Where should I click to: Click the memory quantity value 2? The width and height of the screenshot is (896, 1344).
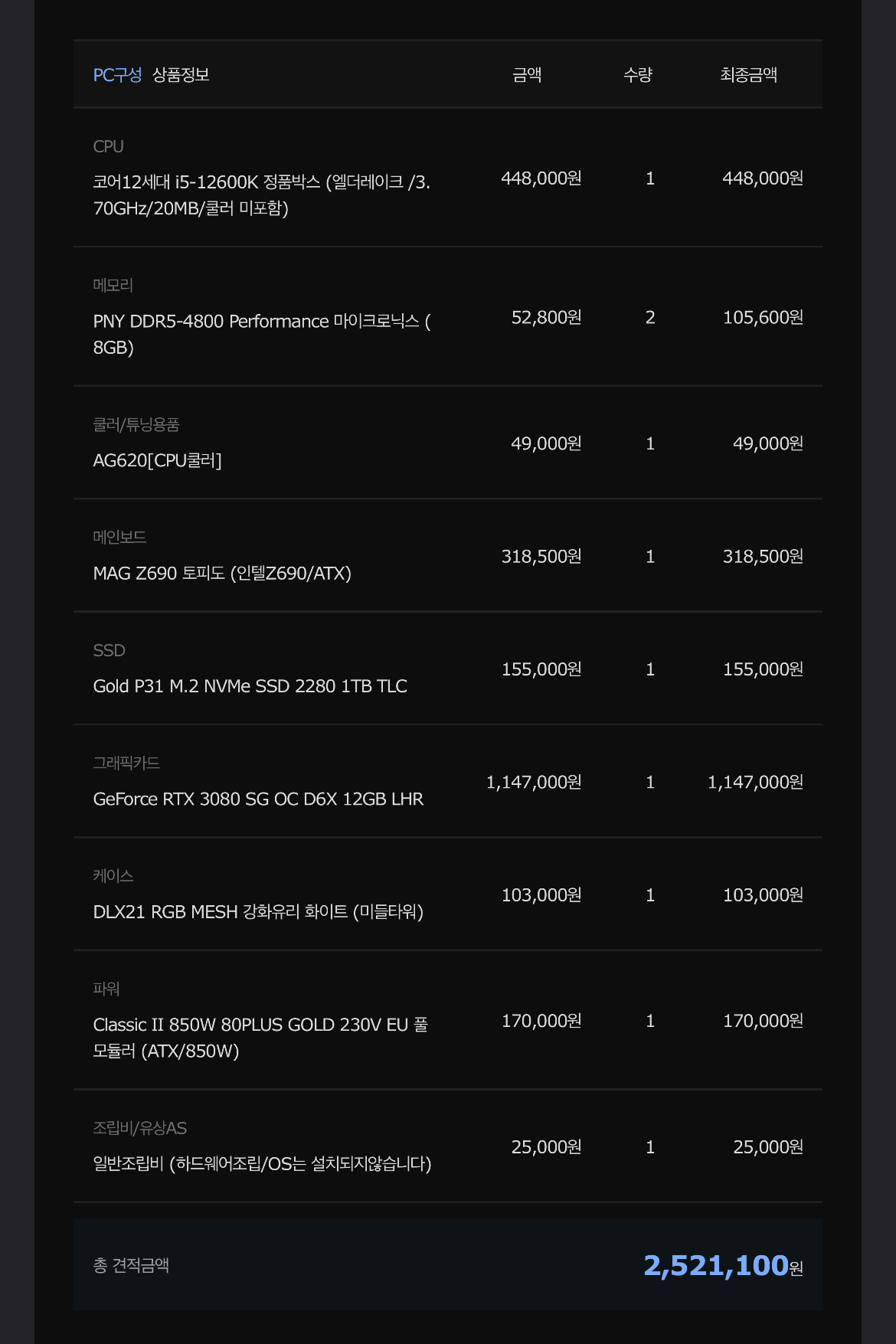click(x=650, y=318)
